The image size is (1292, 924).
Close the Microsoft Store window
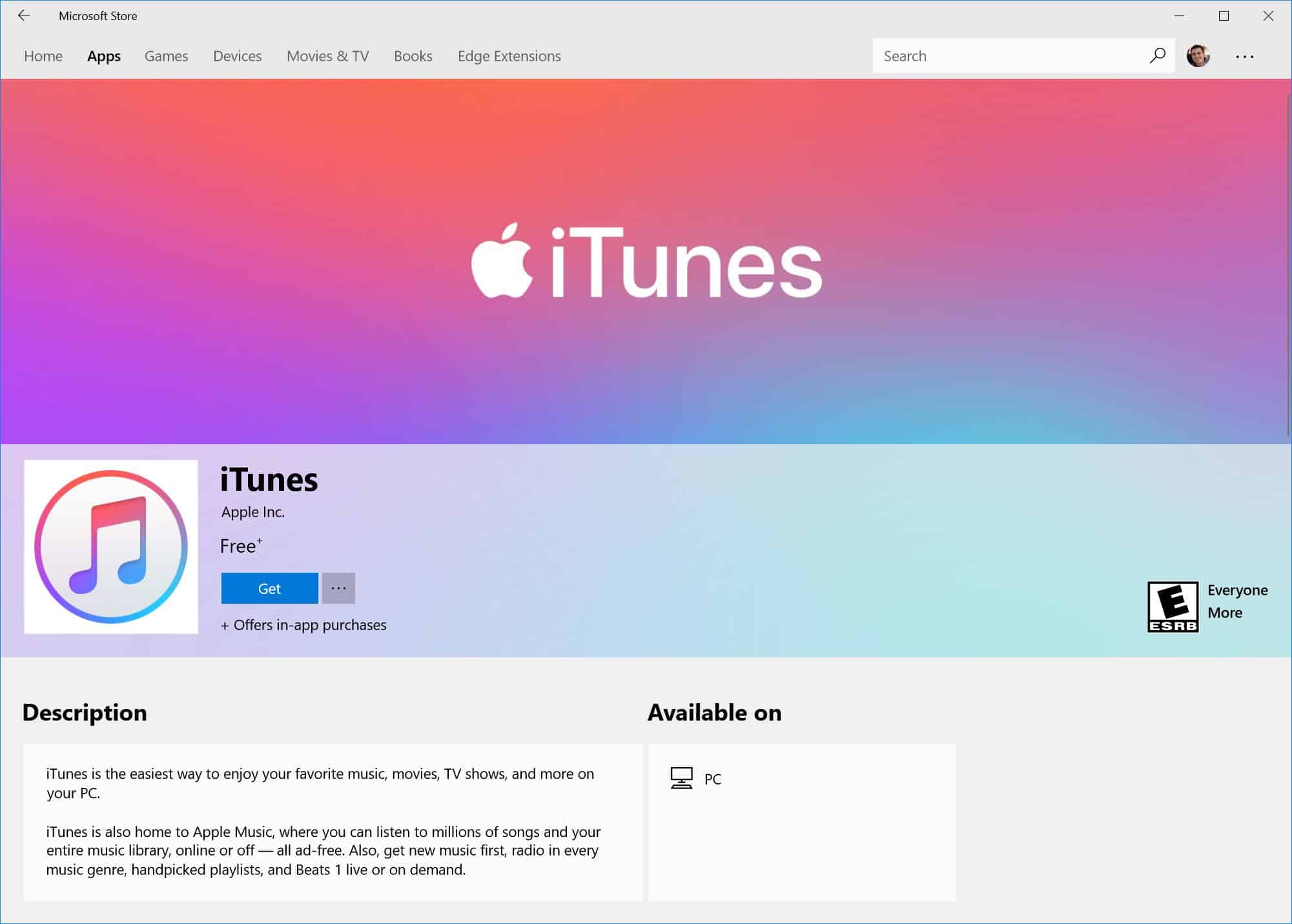[x=1268, y=15]
